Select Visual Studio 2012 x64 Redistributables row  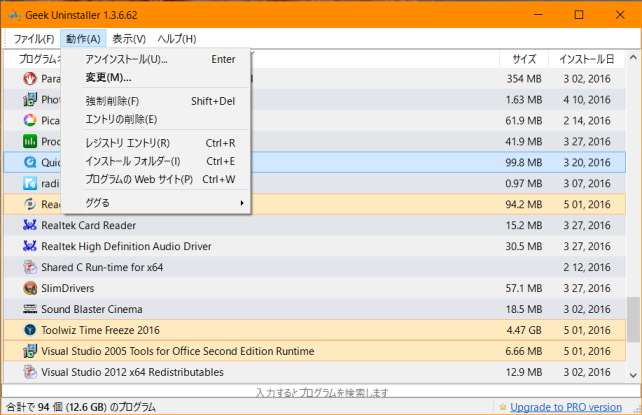tap(314, 372)
